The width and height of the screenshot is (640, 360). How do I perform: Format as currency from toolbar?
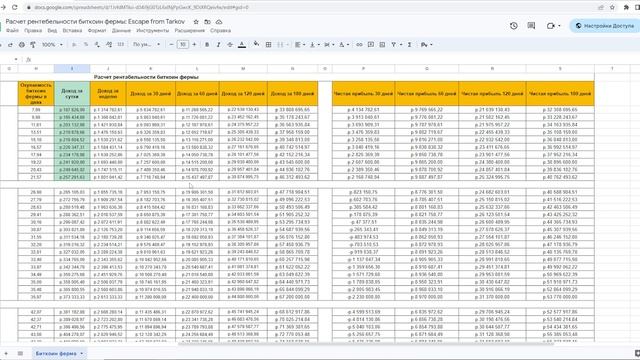click(x=74, y=44)
